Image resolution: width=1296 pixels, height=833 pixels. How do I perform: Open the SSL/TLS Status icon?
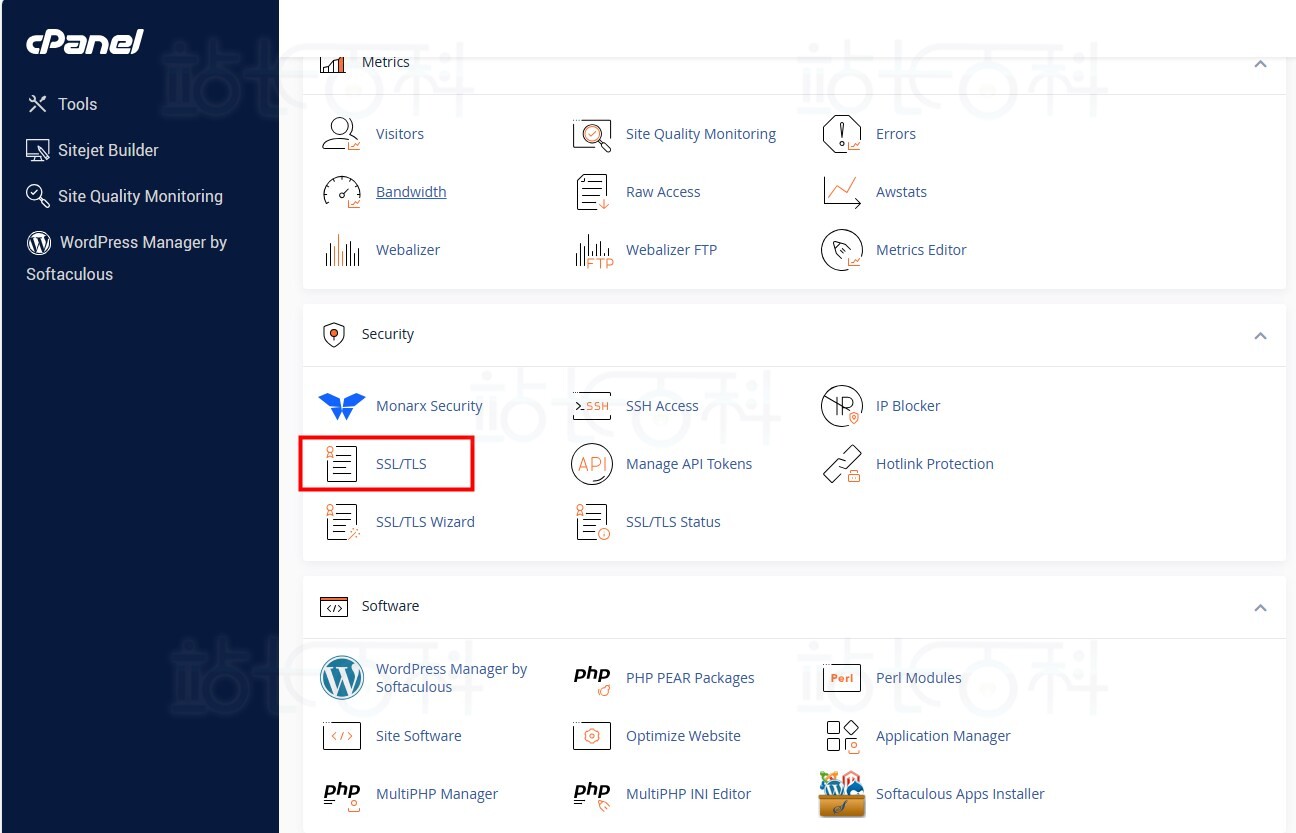591,522
